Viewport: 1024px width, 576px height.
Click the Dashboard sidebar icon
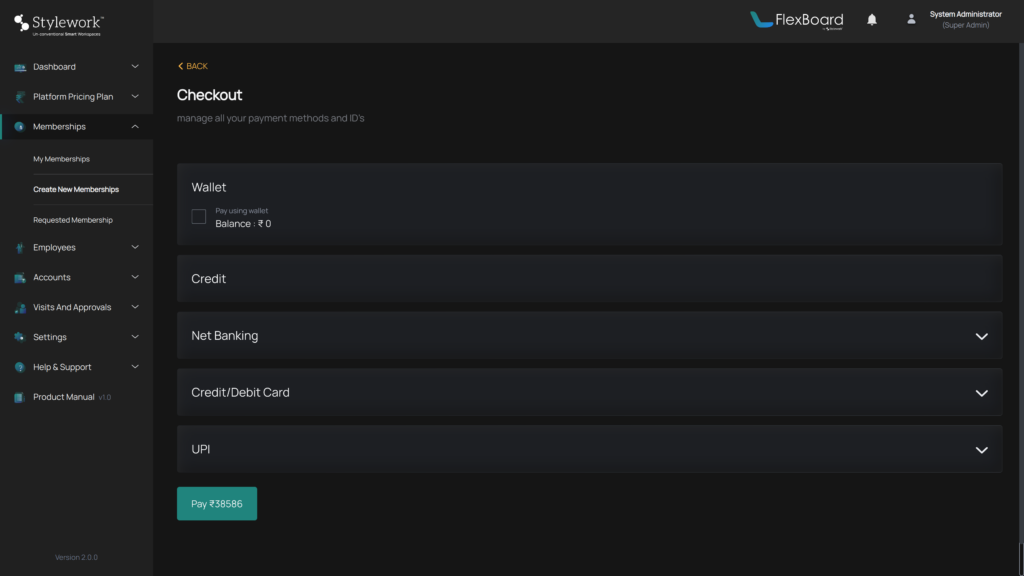pos(20,67)
